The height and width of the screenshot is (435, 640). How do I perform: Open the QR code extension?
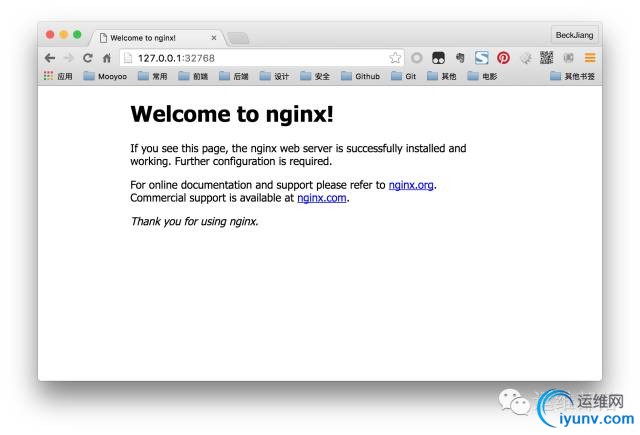click(x=547, y=58)
